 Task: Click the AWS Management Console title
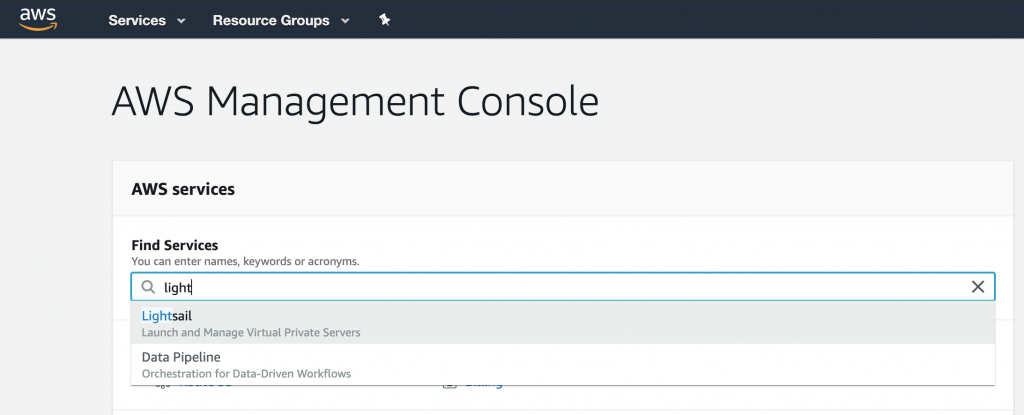(x=355, y=102)
